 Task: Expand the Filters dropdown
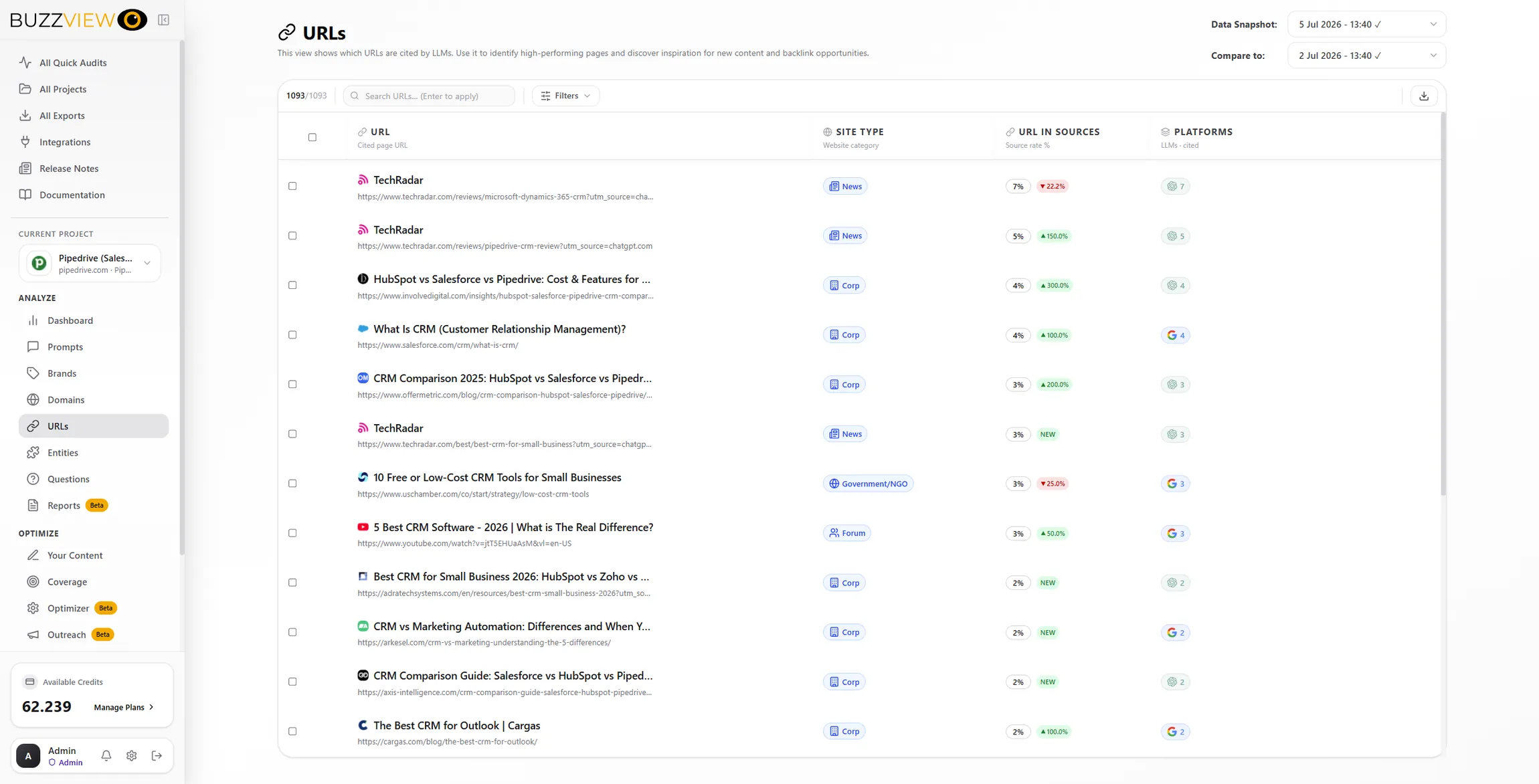click(x=565, y=96)
